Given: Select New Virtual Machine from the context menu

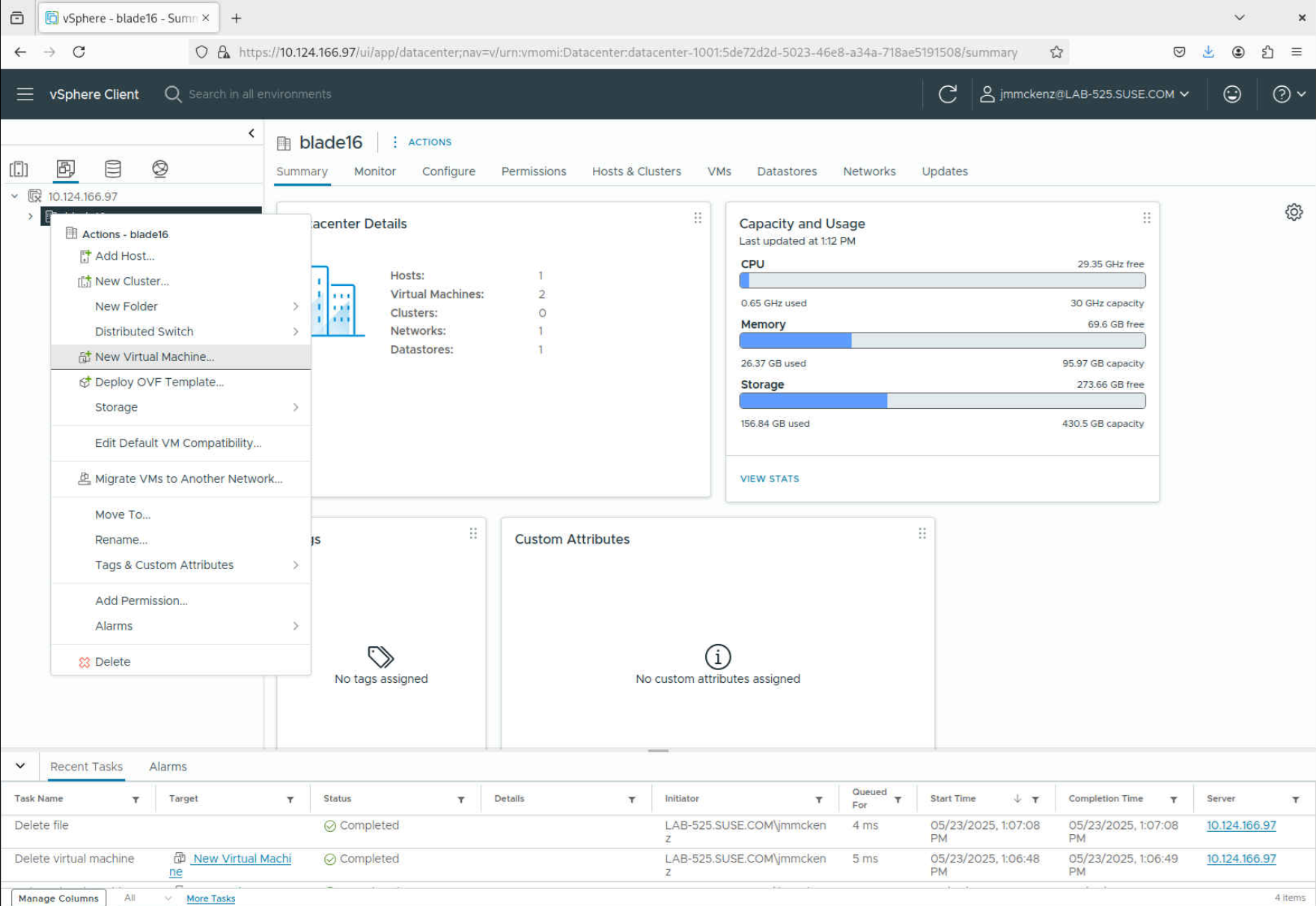Looking at the screenshot, I should [x=153, y=356].
